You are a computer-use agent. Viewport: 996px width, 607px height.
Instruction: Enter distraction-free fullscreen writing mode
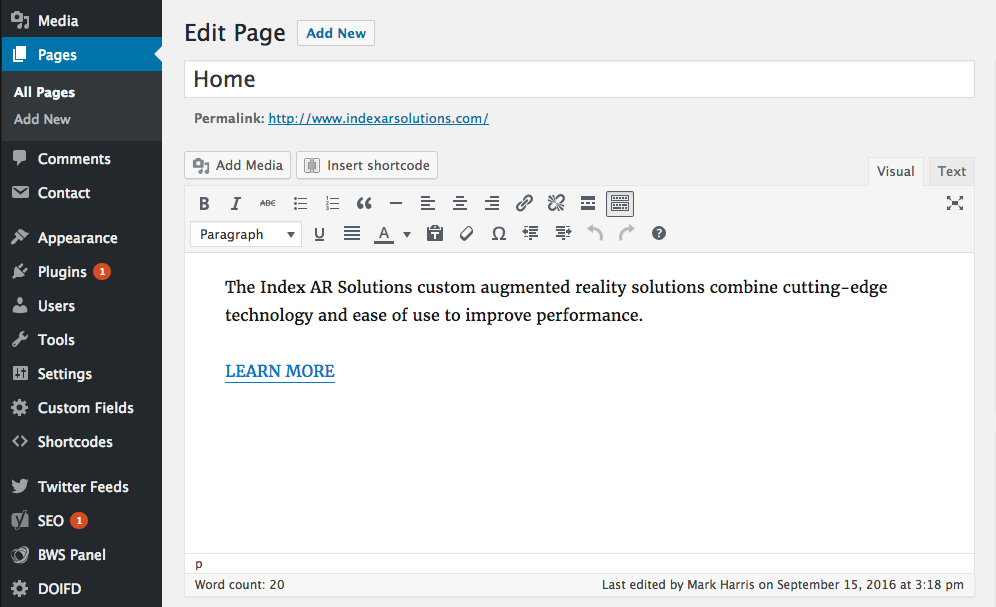[955, 203]
